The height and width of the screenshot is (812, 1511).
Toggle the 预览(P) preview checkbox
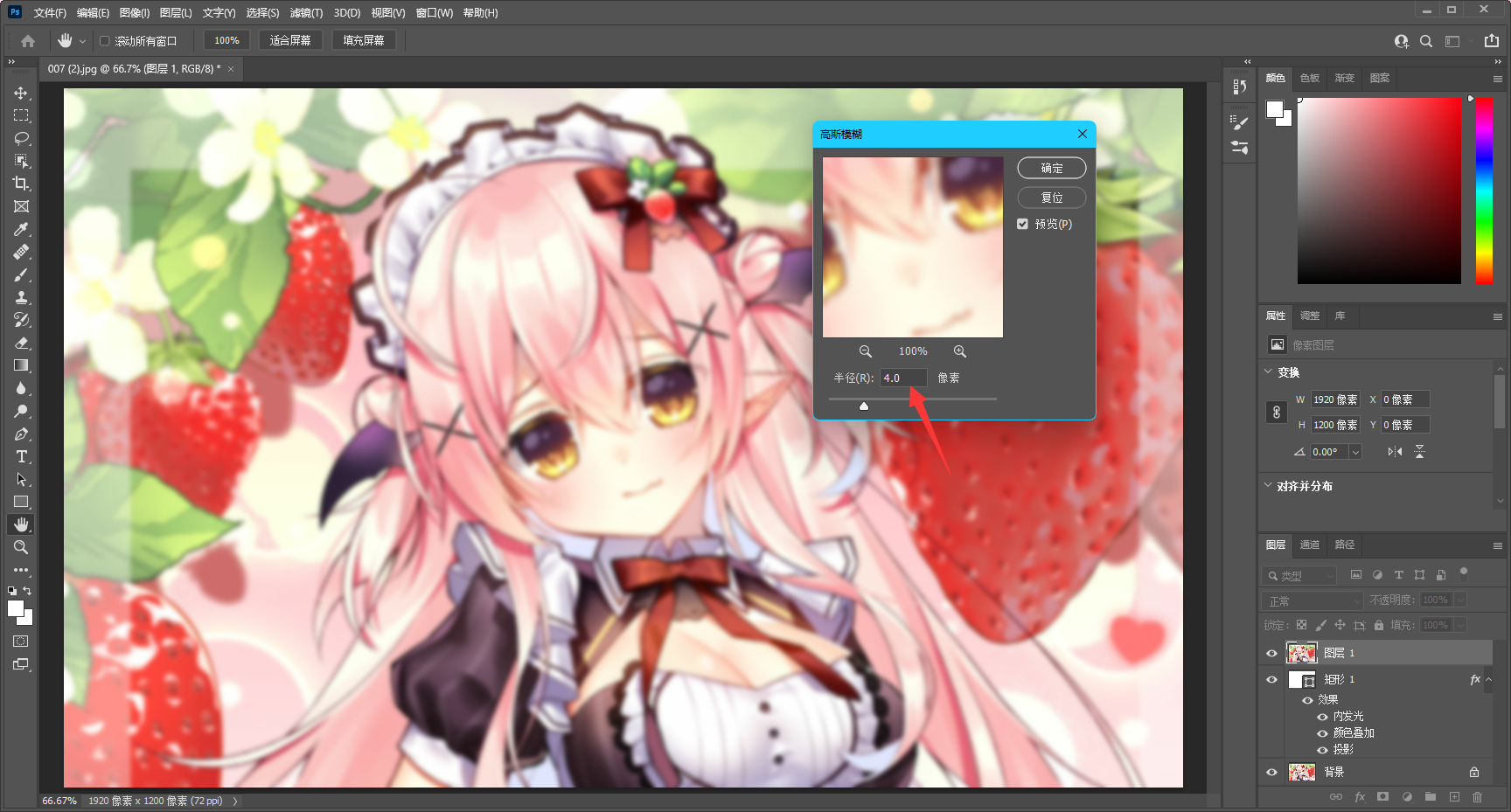[x=1022, y=224]
